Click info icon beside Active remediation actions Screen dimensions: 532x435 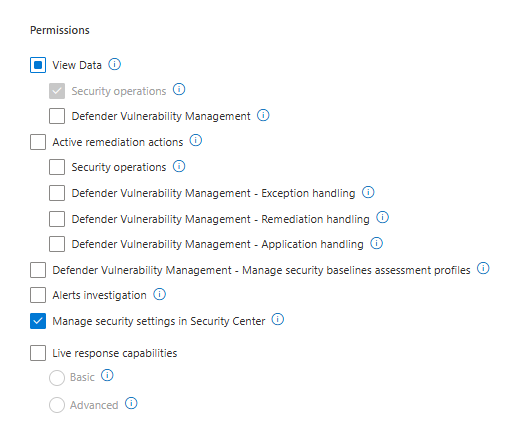(195, 140)
